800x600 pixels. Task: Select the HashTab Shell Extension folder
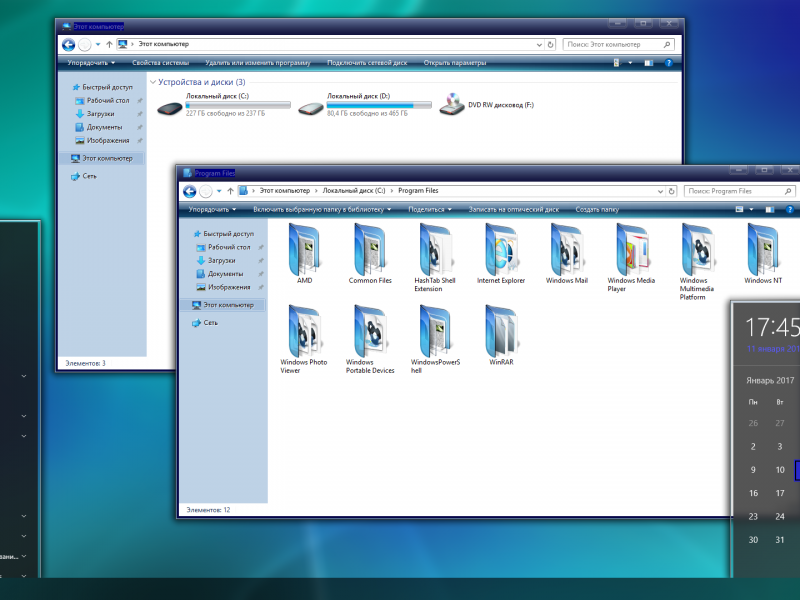pyautogui.click(x=435, y=258)
